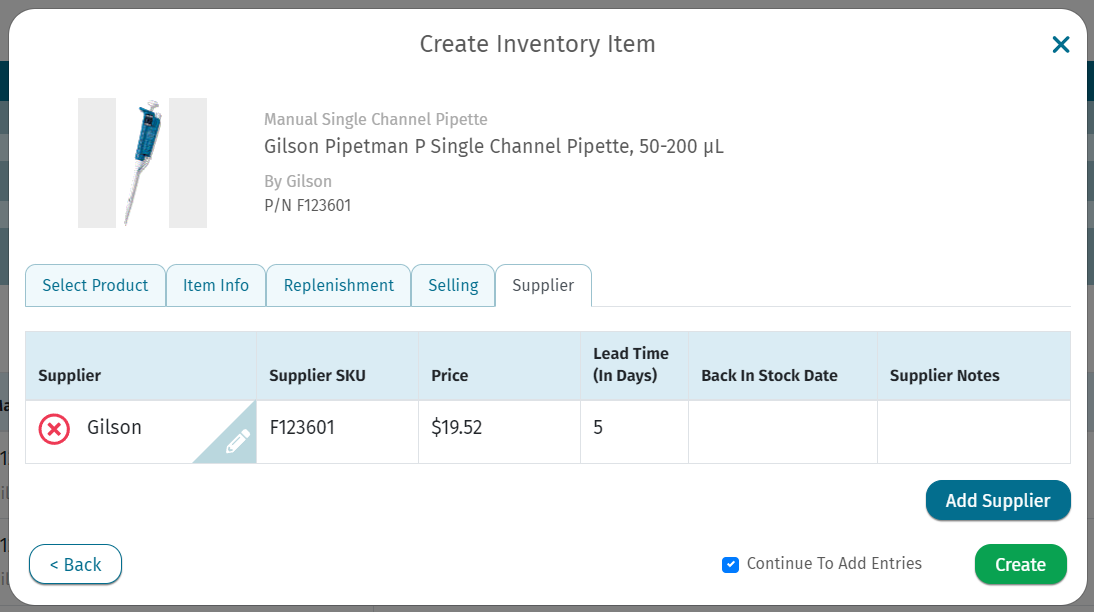The image size is (1094, 612).
Task: Click the empty Supplier Notes cell
Action: point(973,431)
